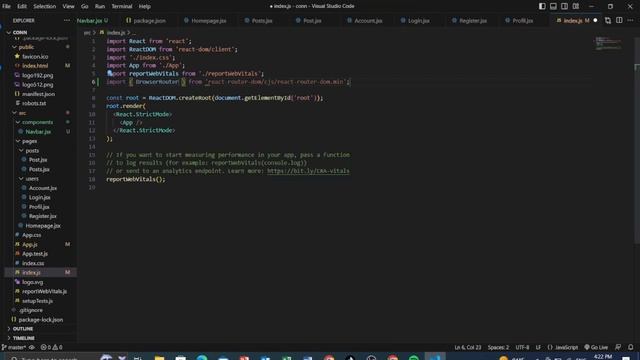The height and width of the screenshot is (360, 640).
Task: Open package-lock.json in explorer
Action: pos(41,319)
